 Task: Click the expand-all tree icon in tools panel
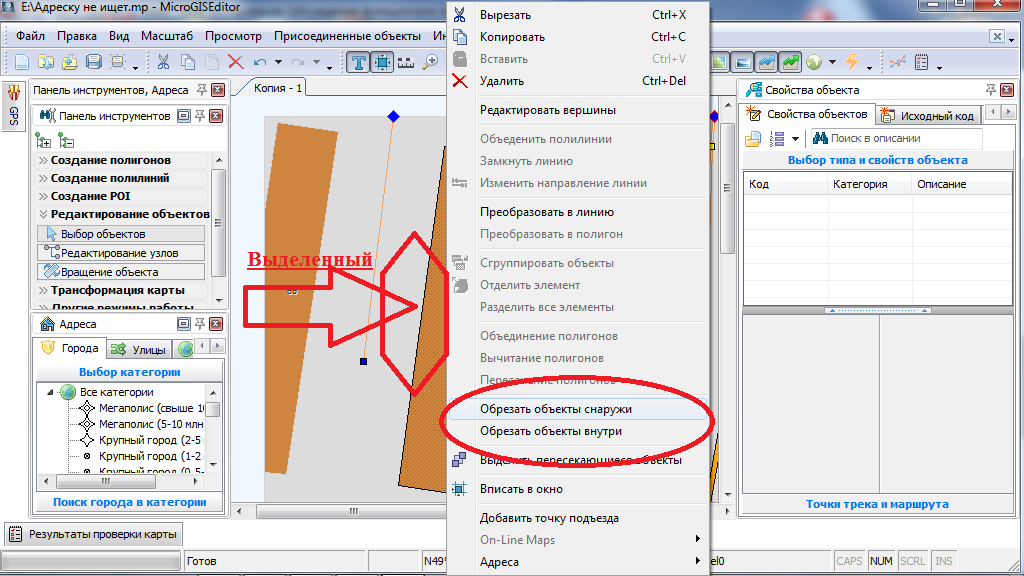click(43, 140)
